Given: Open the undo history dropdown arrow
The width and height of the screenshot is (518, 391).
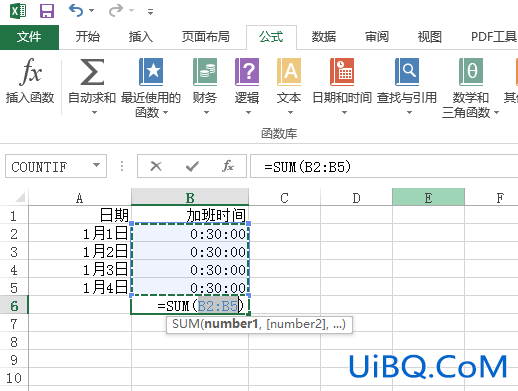Looking at the screenshot, I should (x=91, y=11).
